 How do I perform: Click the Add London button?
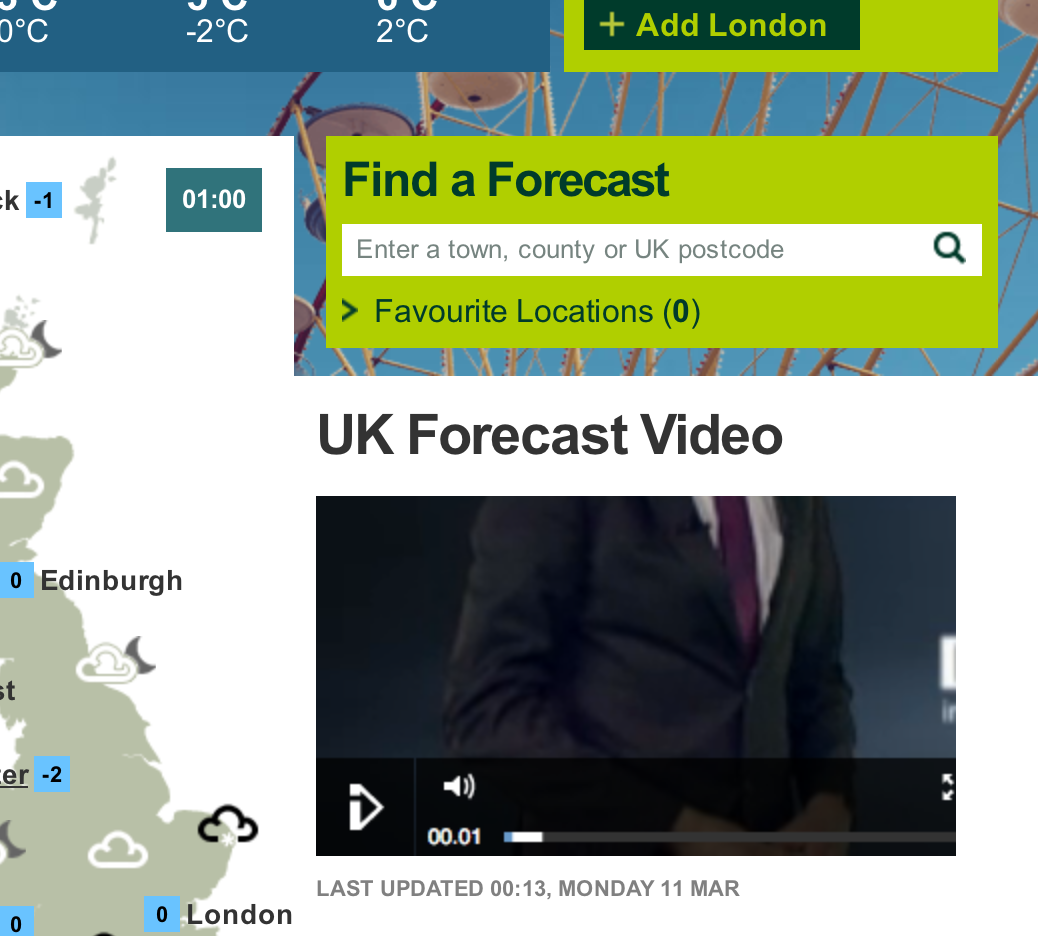tap(722, 25)
